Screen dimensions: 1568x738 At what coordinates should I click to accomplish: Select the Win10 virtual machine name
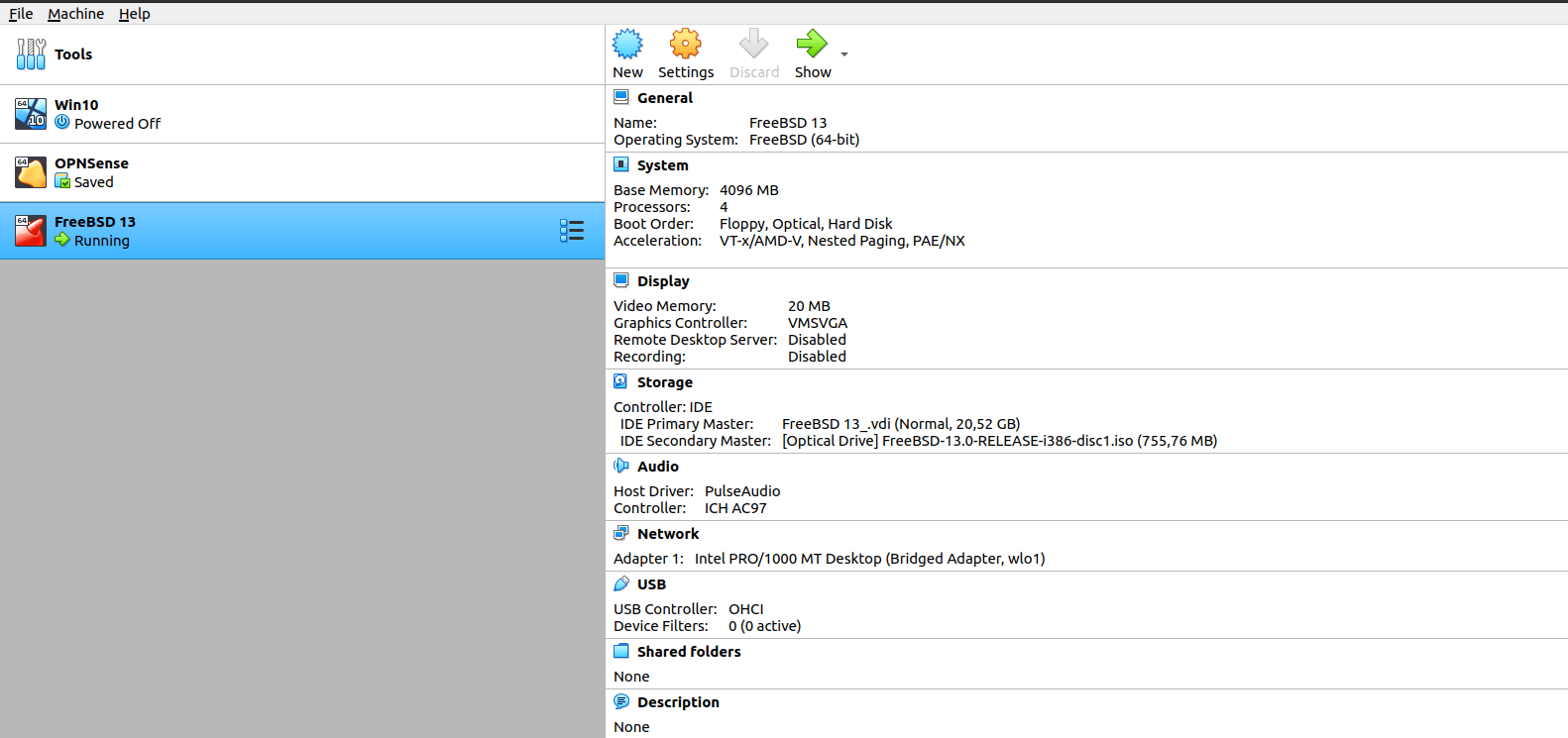click(76, 105)
